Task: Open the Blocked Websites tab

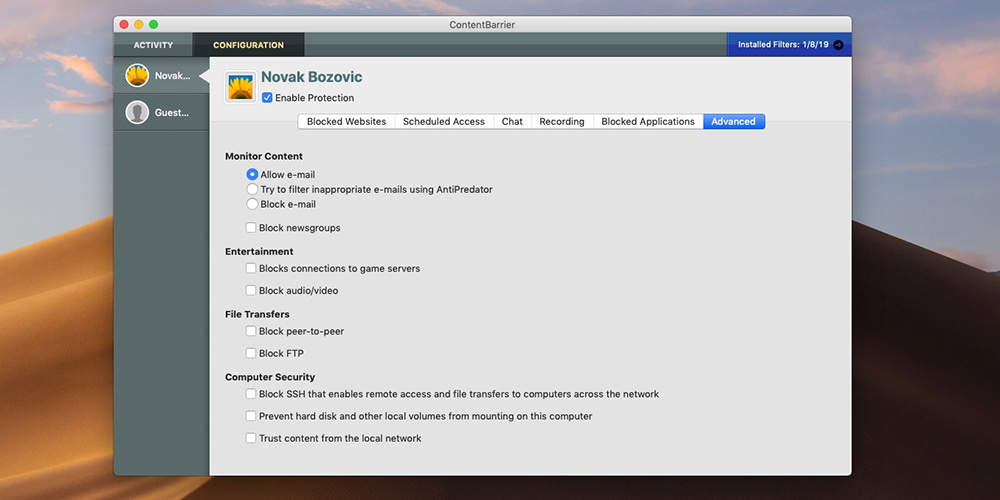Action: pos(346,121)
